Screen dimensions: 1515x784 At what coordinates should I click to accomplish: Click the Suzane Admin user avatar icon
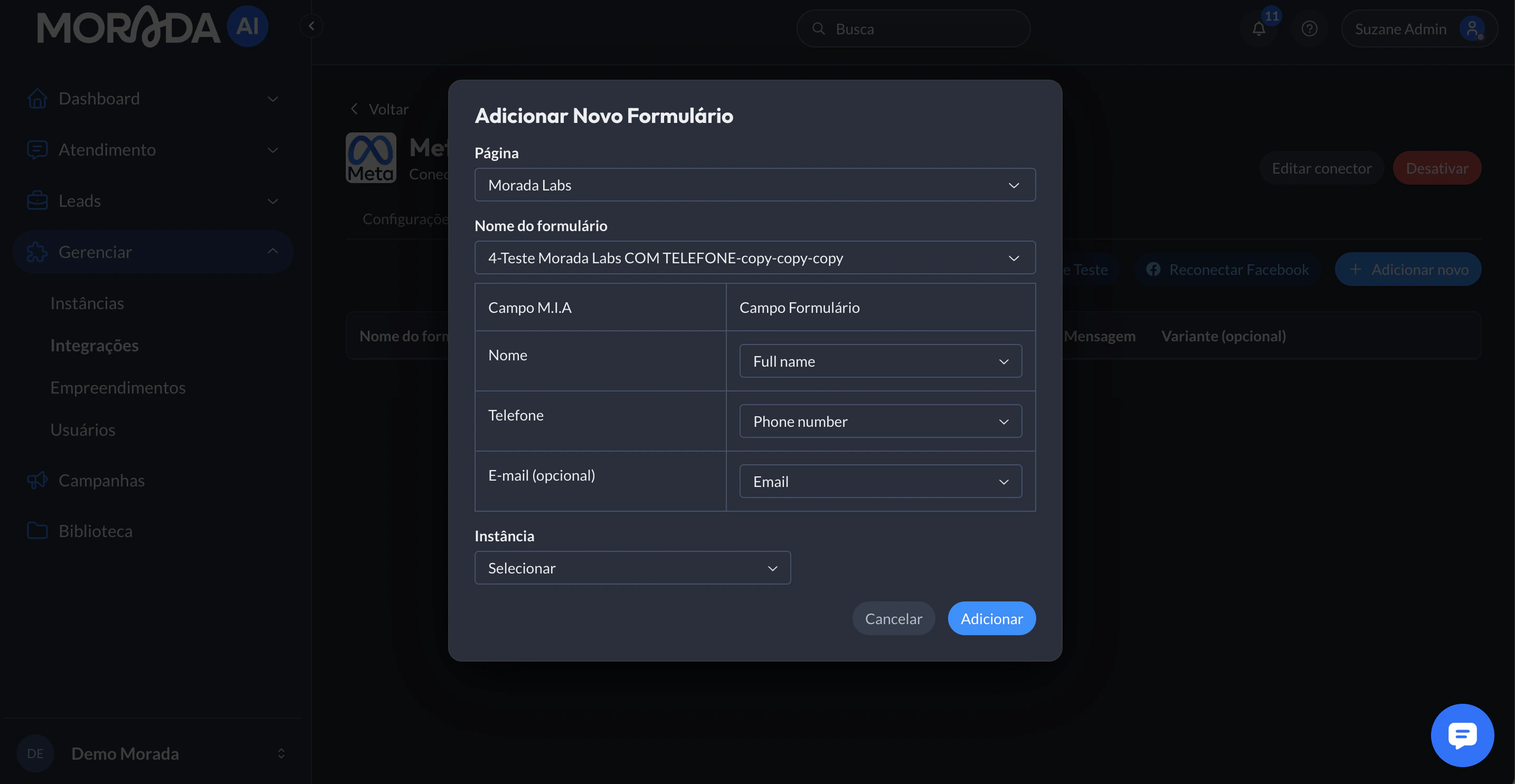point(1472,29)
